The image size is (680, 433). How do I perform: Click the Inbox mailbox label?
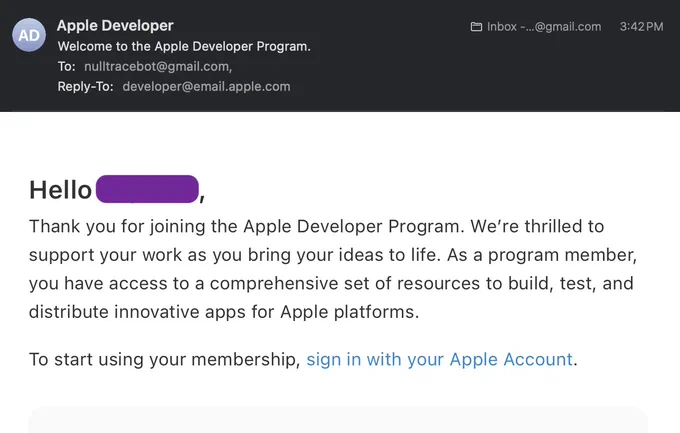[544, 27]
